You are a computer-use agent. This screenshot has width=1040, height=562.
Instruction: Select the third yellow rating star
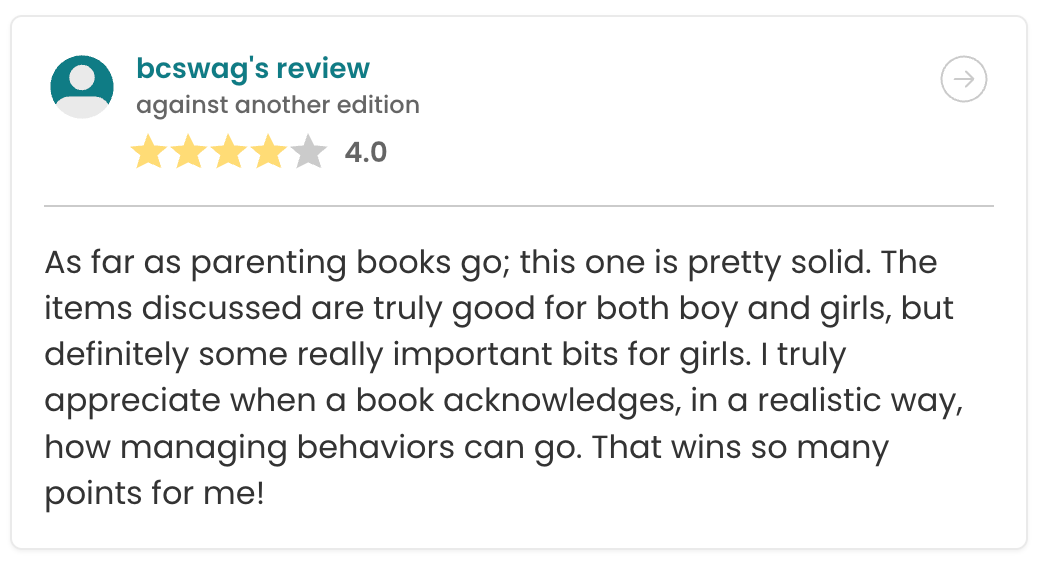229,153
